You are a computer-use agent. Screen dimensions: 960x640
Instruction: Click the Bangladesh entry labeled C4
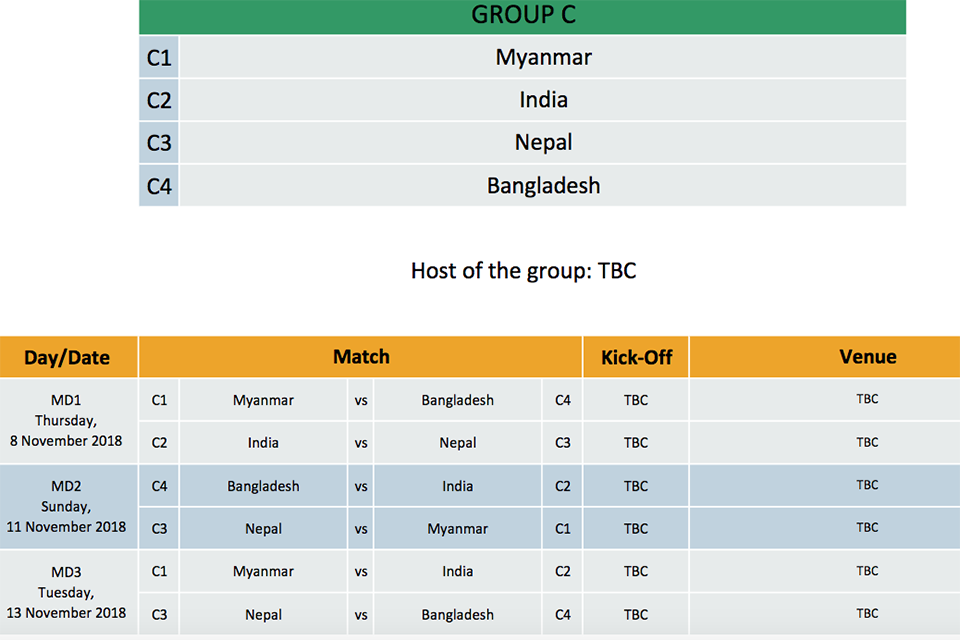pyautogui.click(x=522, y=186)
